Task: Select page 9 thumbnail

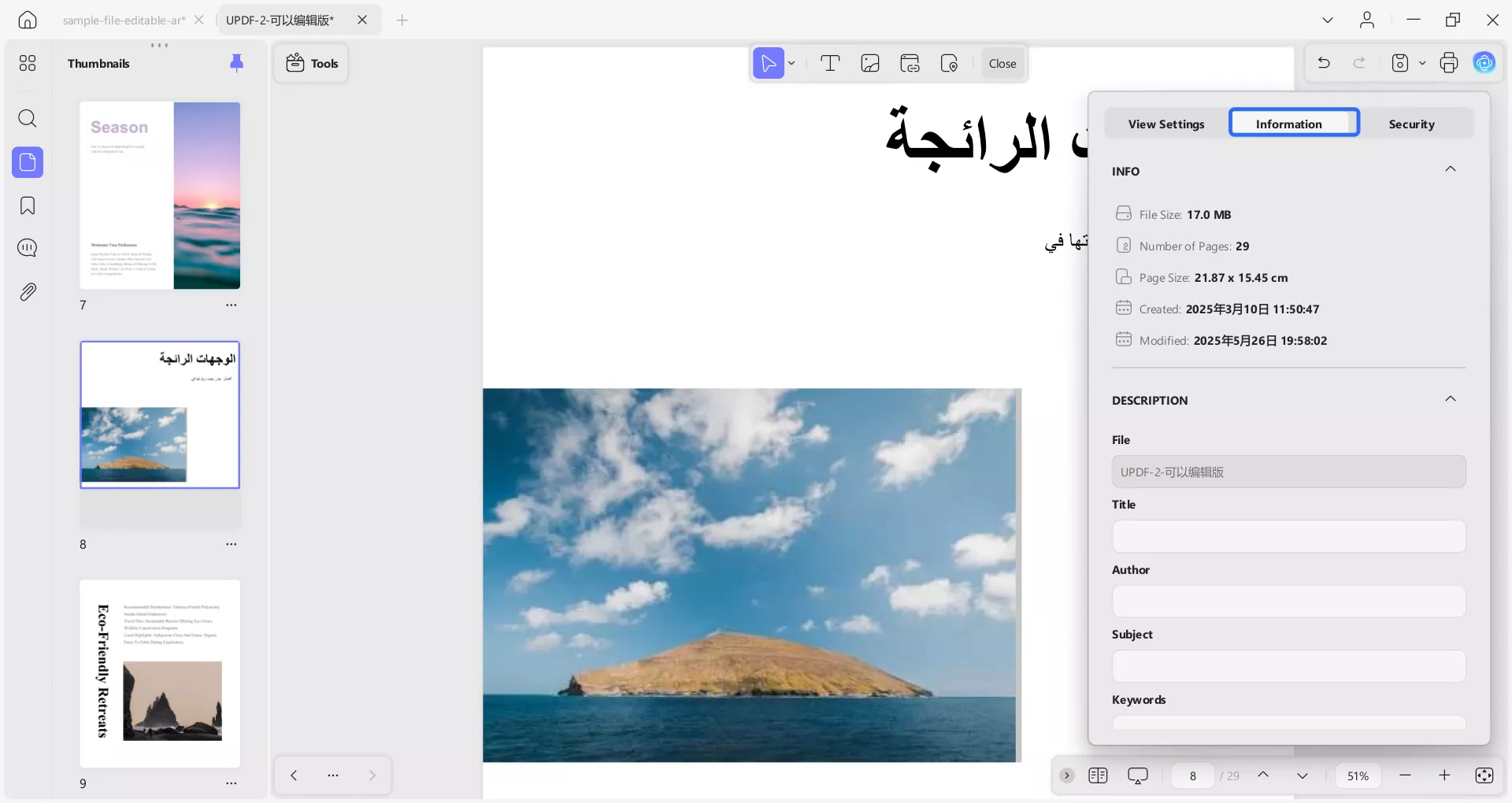Action: [160, 674]
